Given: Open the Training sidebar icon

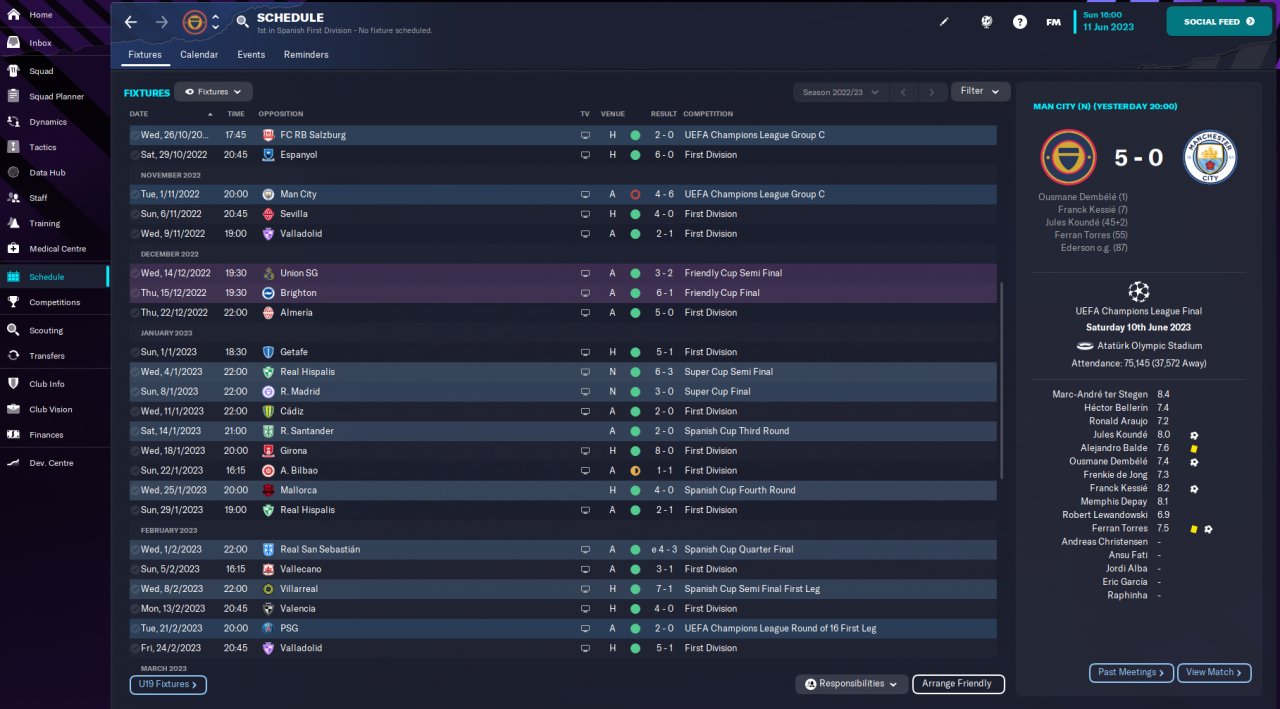Looking at the screenshot, I should (x=13, y=223).
